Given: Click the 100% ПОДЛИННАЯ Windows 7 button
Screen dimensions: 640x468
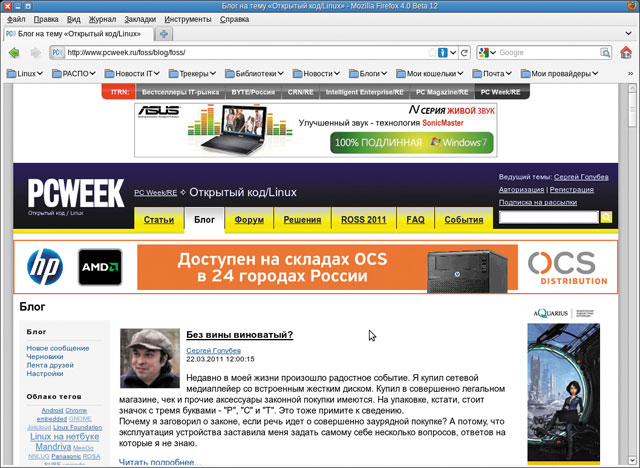Looking at the screenshot, I should (411, 143).
